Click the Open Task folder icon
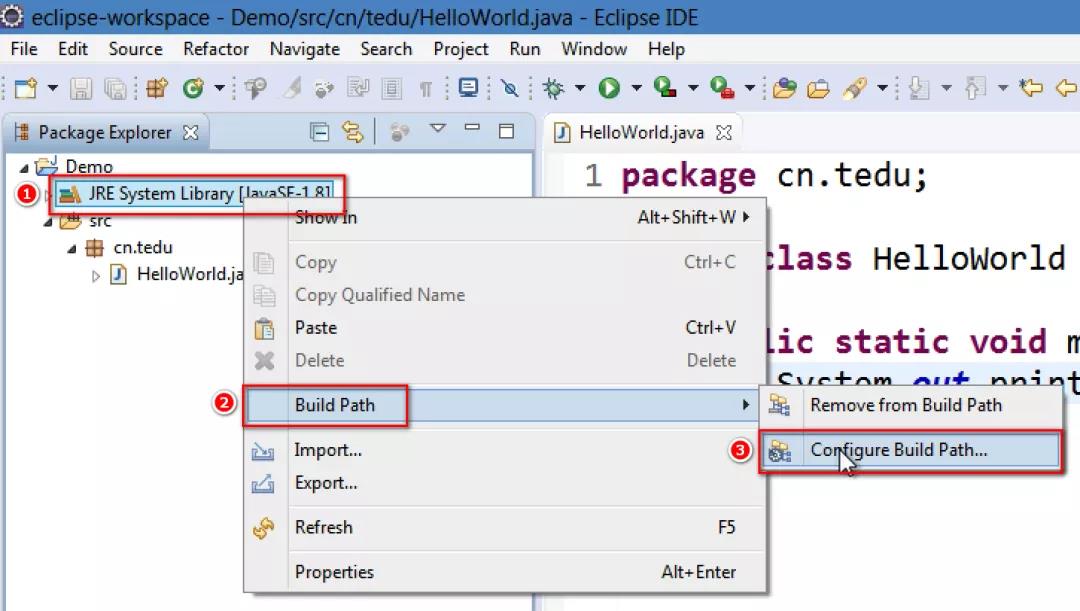Viewport: 1080px width, 611px height. (818, 88)
